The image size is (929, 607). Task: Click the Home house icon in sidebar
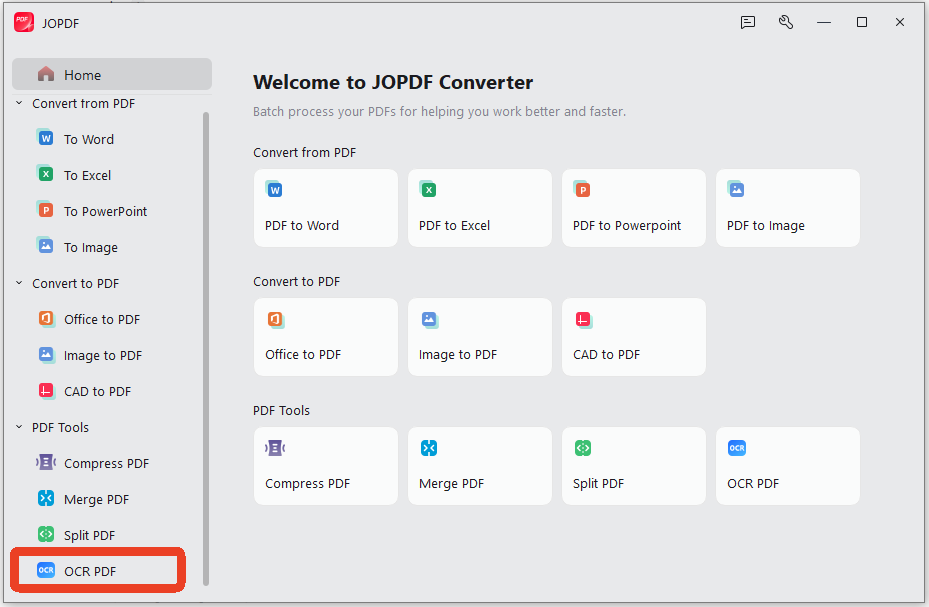46,75
